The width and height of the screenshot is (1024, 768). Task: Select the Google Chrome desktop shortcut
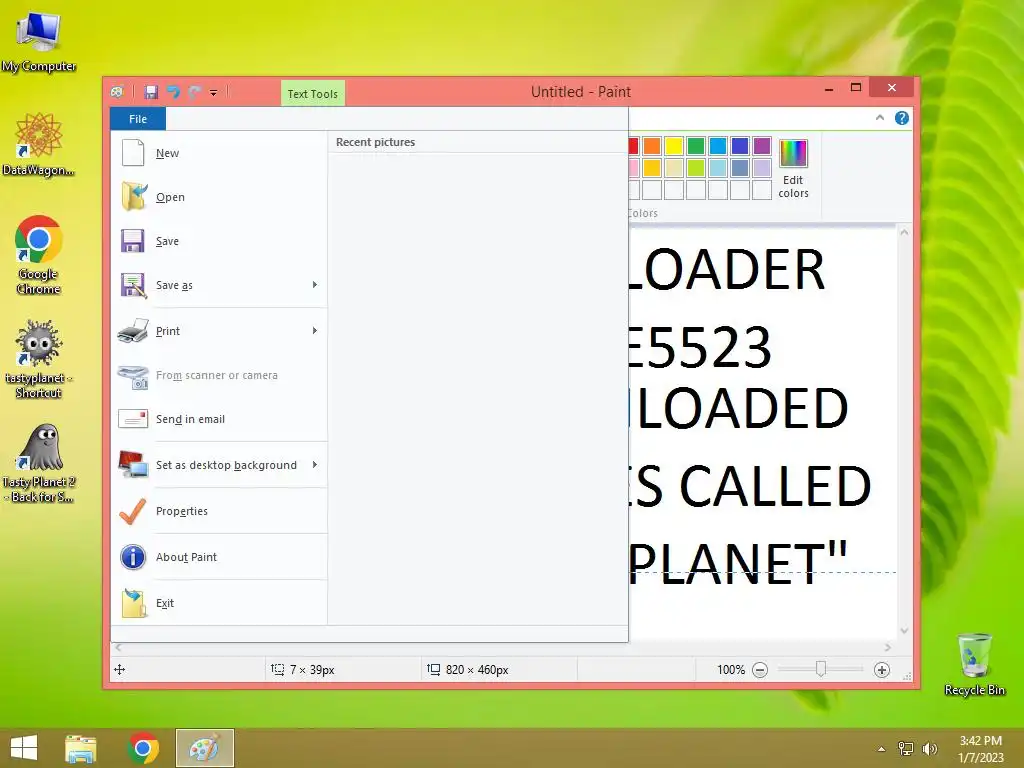39,255
